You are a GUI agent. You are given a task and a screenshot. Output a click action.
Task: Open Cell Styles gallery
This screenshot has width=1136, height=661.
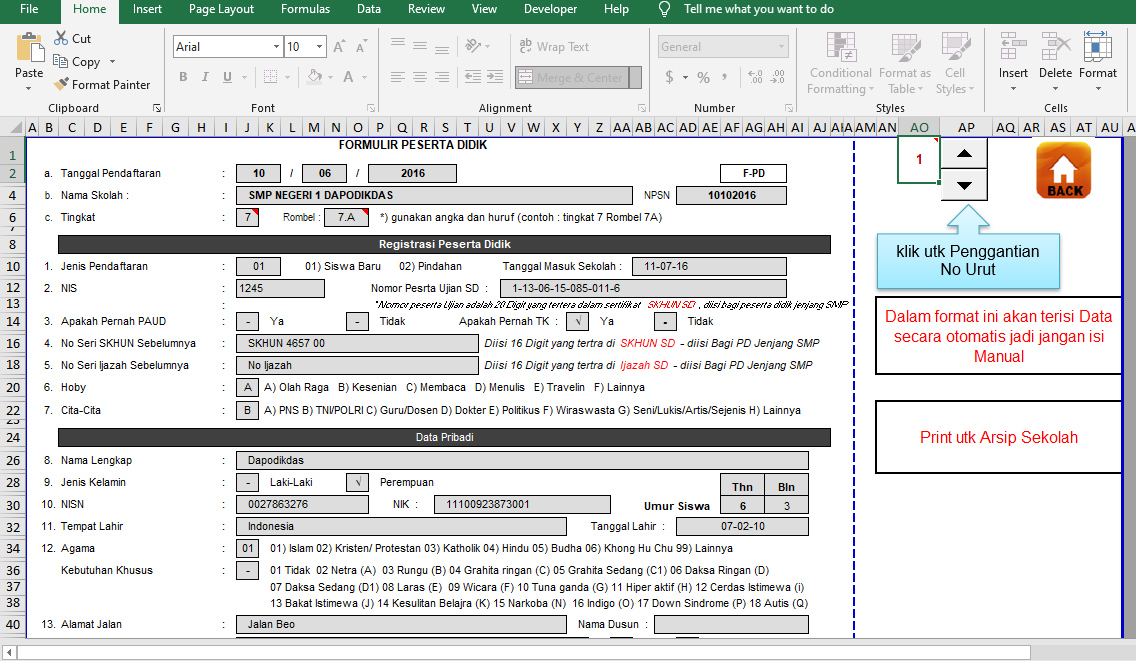click(955, 64)
